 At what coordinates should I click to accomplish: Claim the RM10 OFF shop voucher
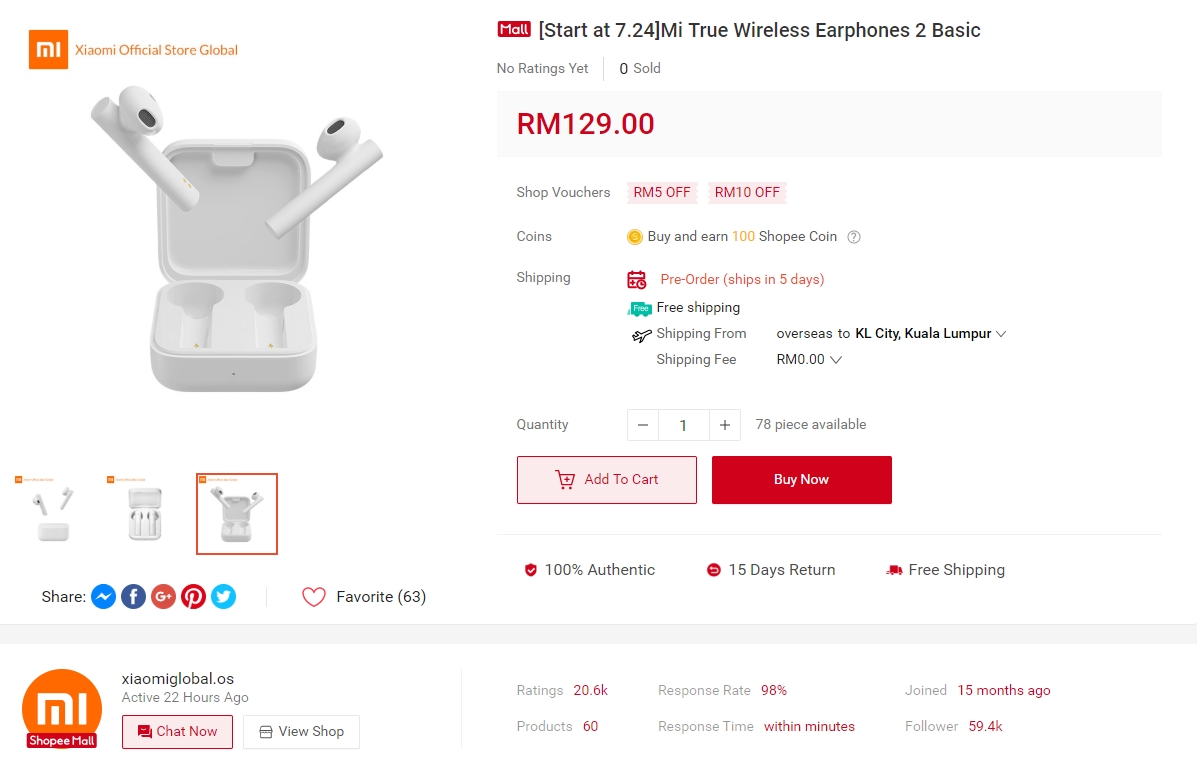tap(747, 192)
